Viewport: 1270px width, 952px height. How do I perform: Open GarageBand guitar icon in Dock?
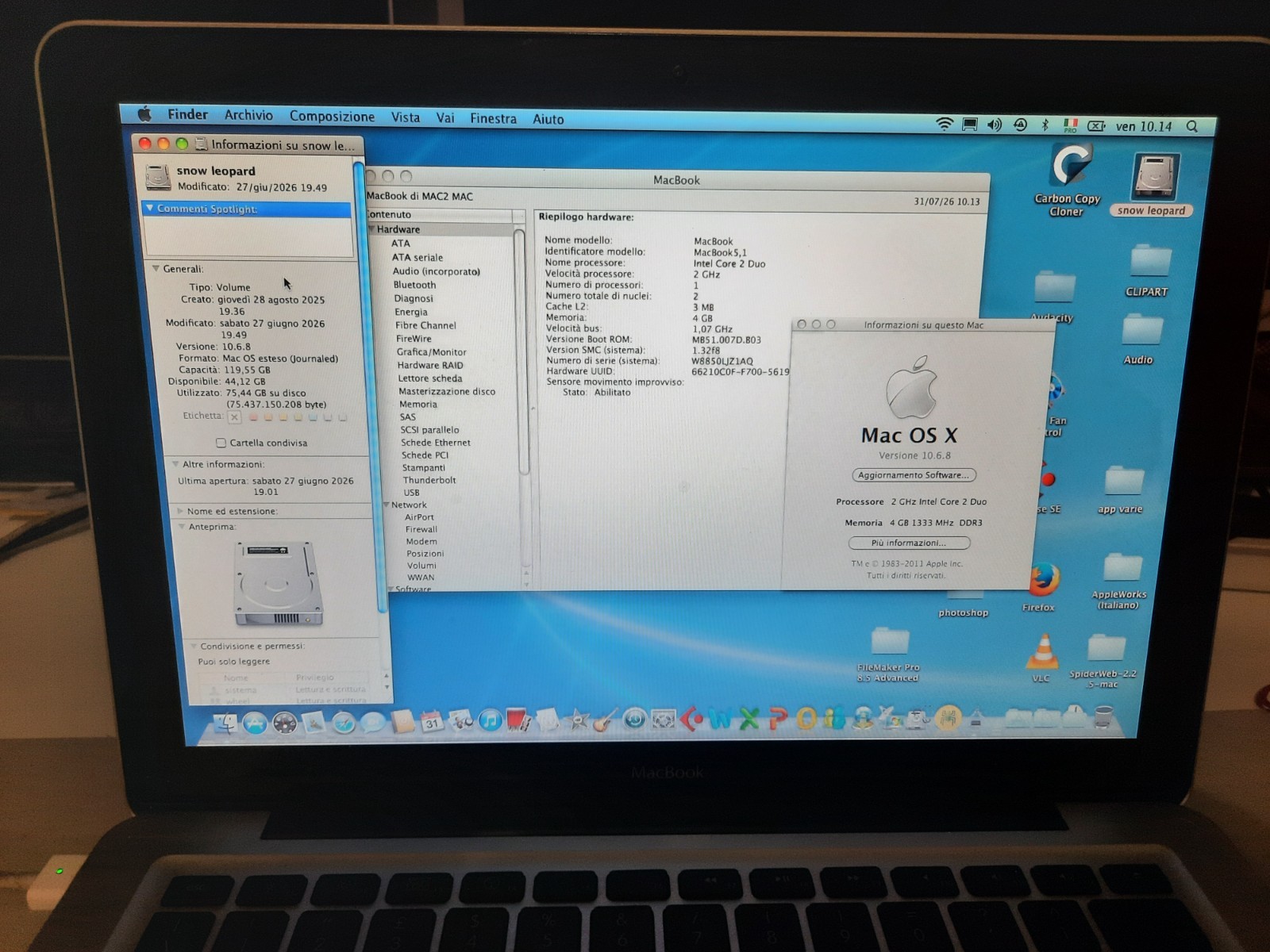(x=605, y=720)
